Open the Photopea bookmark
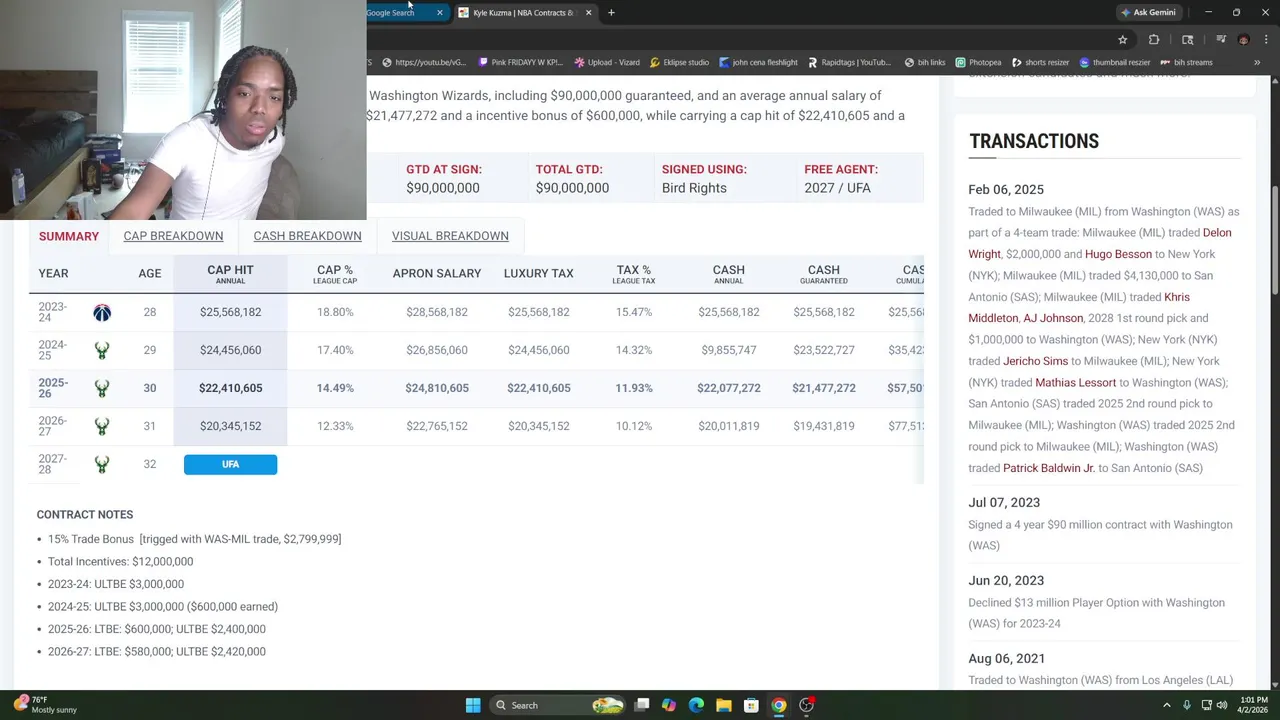The width and height of the screenshot is (1280, 720). pyautogui.click(x=978, y=62)
